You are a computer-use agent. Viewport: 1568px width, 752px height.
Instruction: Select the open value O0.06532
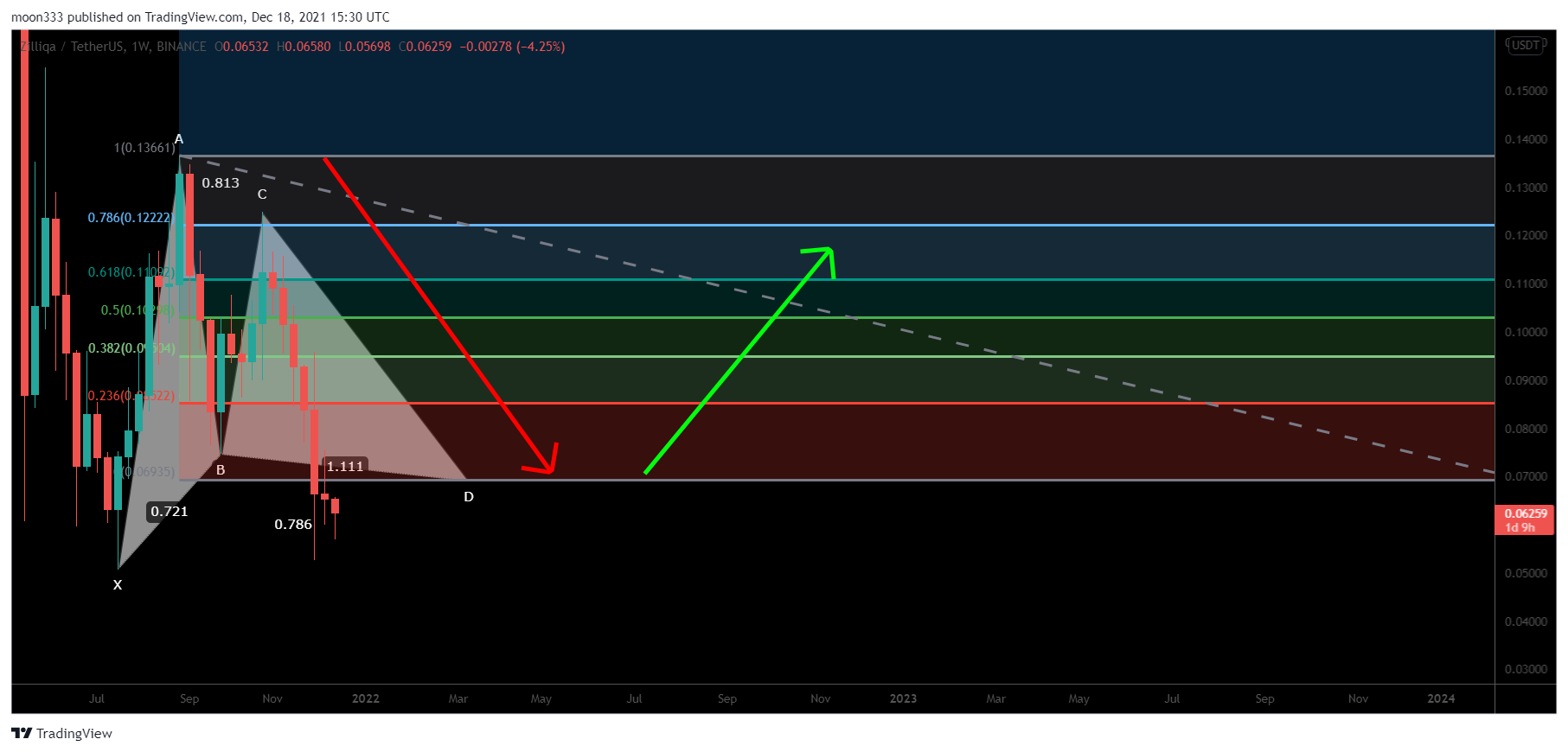click(241, 47)
